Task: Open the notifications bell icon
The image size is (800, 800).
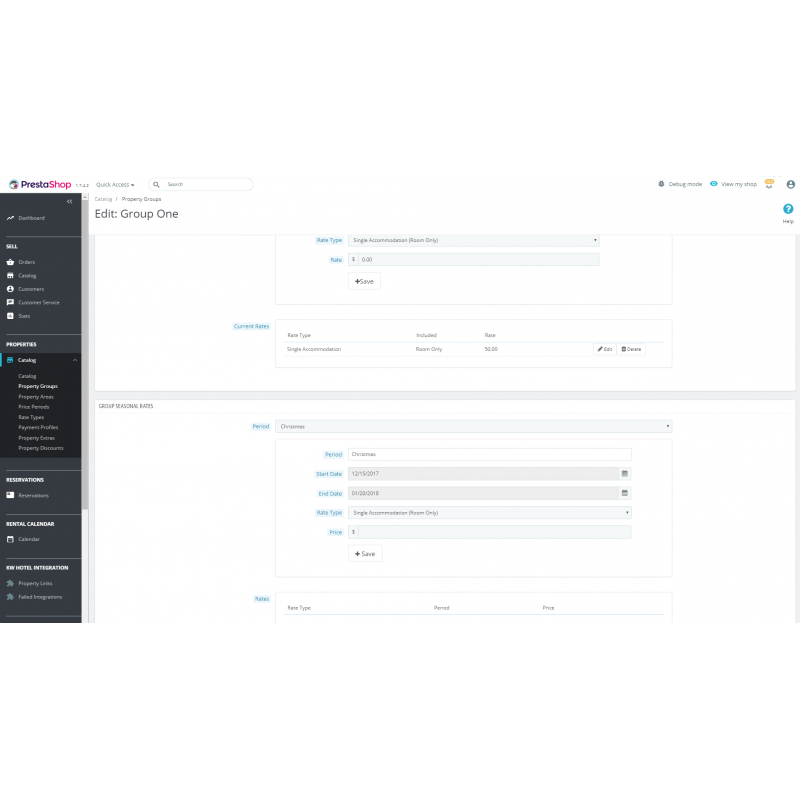Action: [769, 184]
